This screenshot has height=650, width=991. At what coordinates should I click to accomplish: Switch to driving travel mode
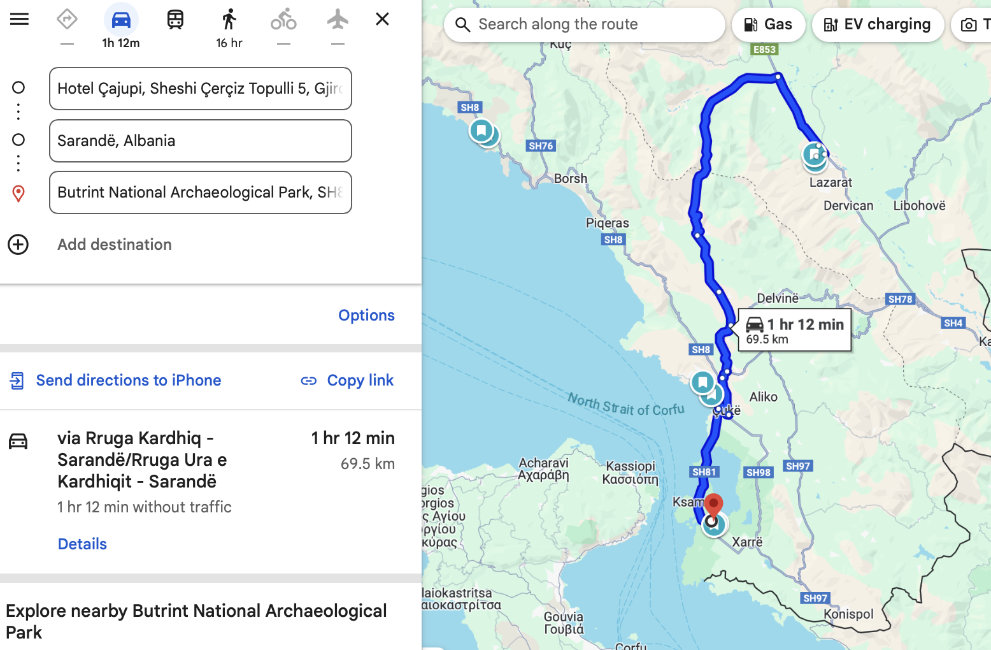(121, 19)
